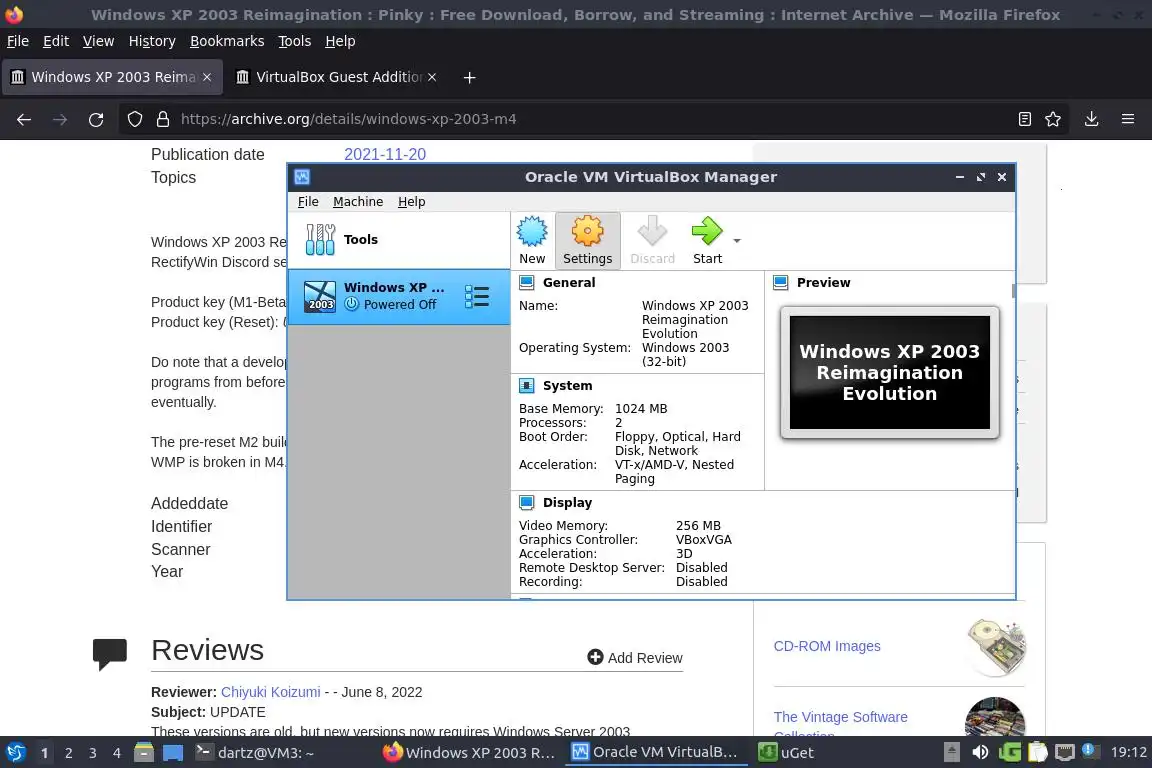The width and height of the screenshot is (1152, 768).
Task: Open a new Firefox tab
Action: [x=469, y=77]
